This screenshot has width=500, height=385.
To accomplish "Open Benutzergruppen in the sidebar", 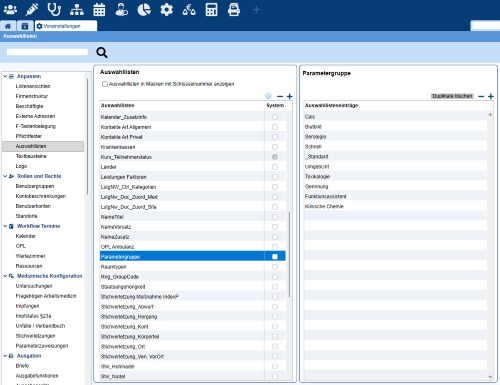I will pyautogui.click(x=35, y=186).
